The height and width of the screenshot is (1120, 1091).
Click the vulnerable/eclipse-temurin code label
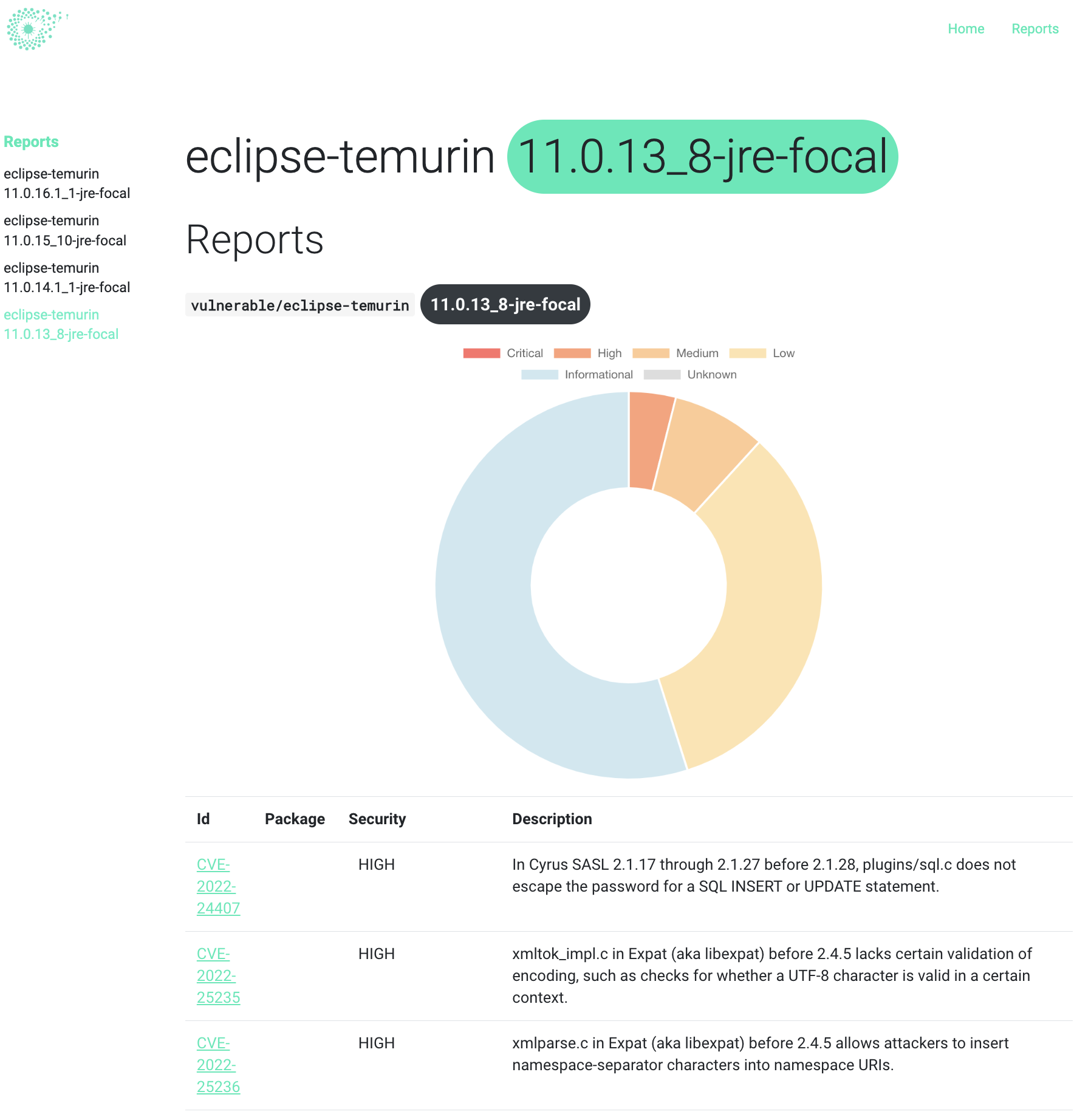coord(300,305)
